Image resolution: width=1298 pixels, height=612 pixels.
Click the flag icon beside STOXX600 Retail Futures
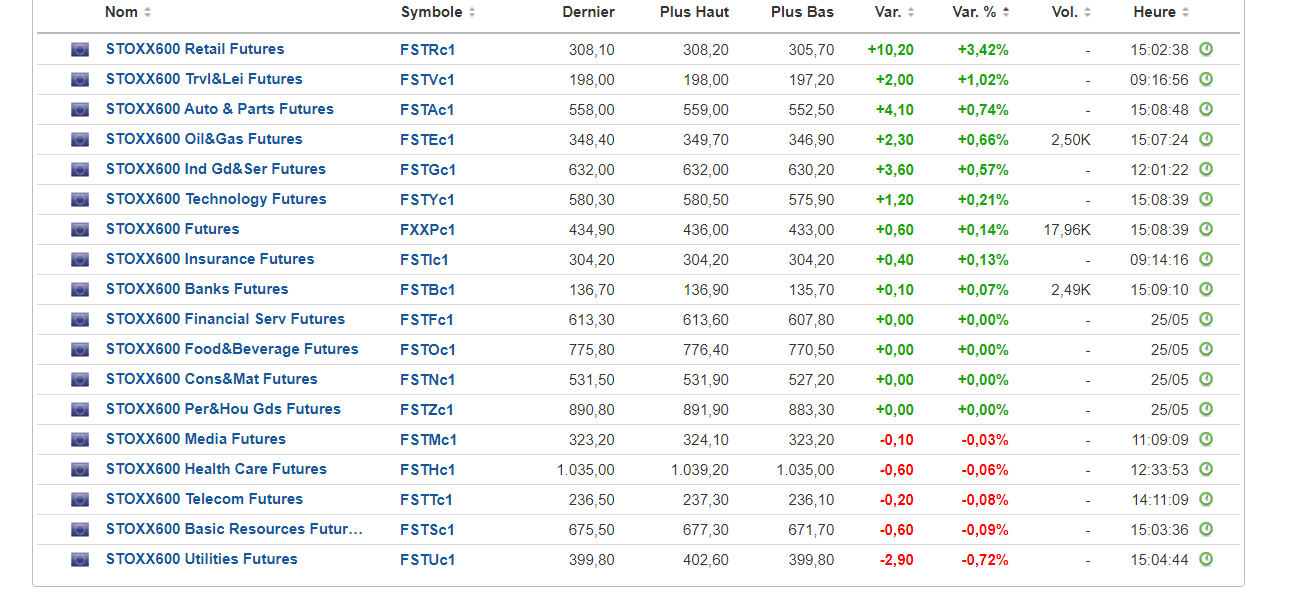click(x=80, y=50)
